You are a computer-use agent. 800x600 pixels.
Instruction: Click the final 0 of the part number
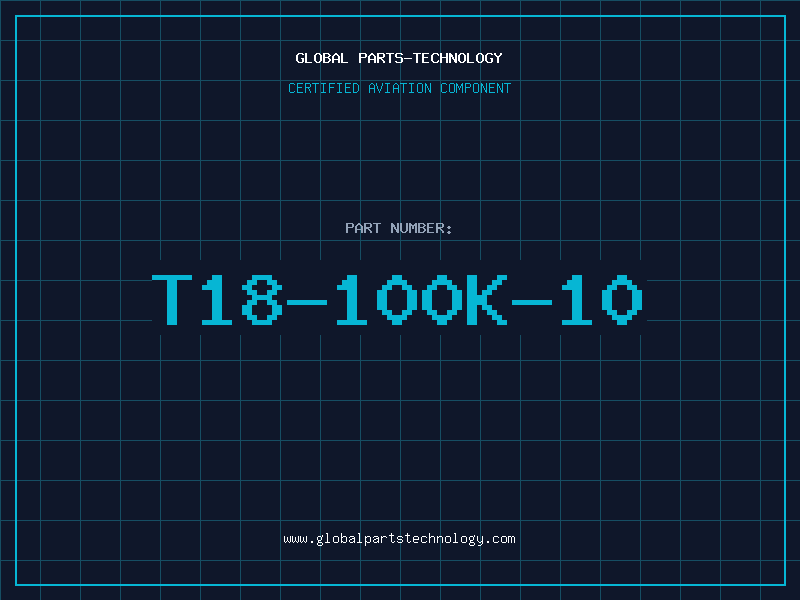tap(622, 299)
